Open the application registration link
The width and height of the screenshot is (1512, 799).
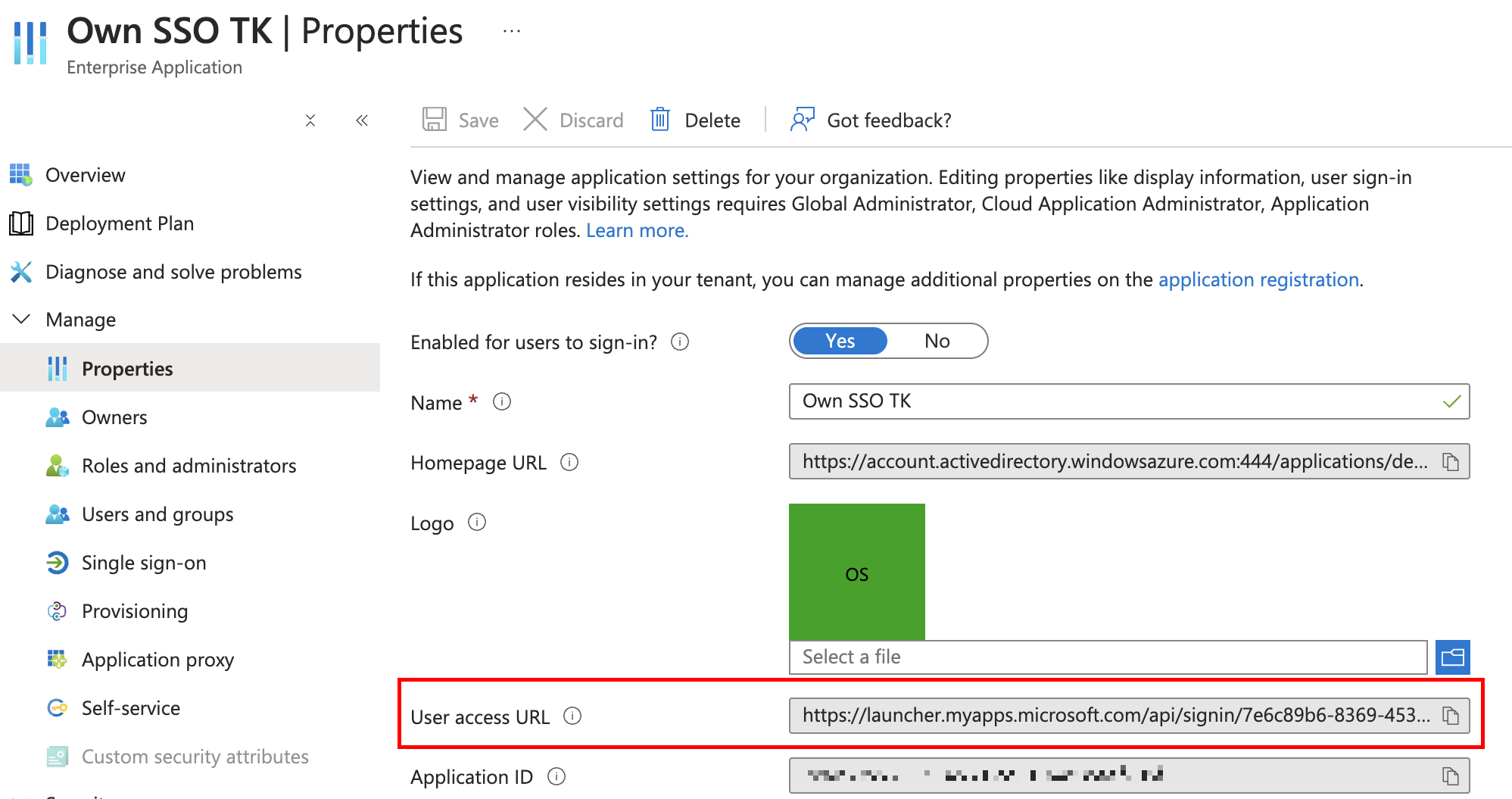point(1258,279)
